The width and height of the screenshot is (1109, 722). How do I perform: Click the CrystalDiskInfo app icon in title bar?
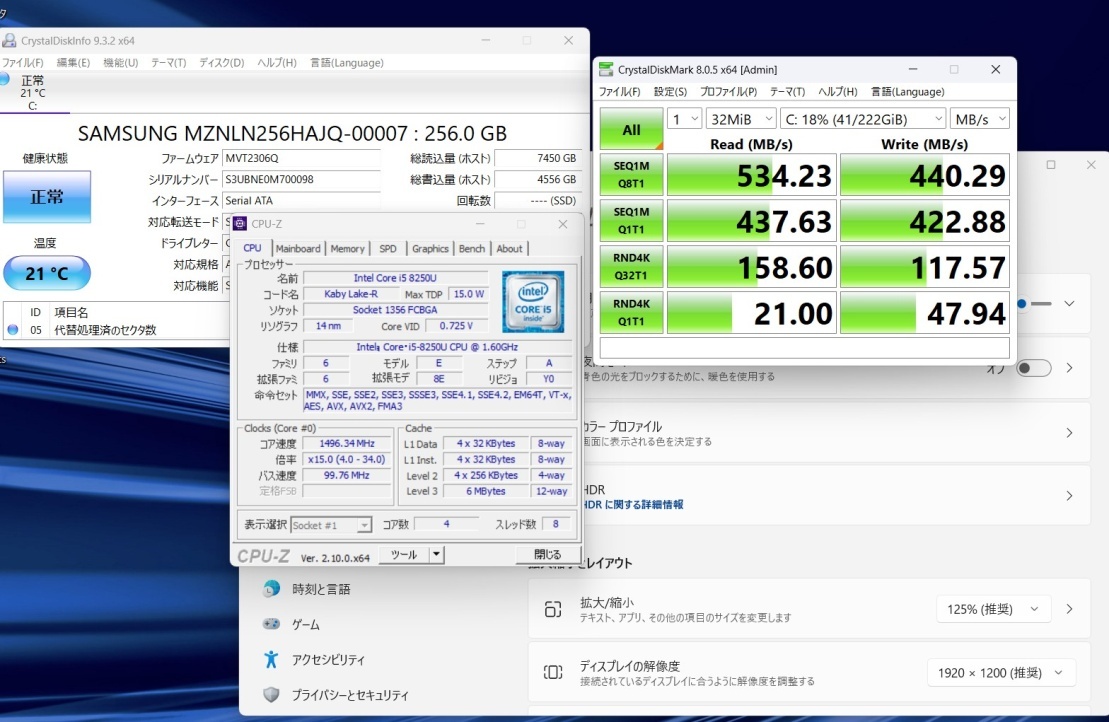[8, 40]
